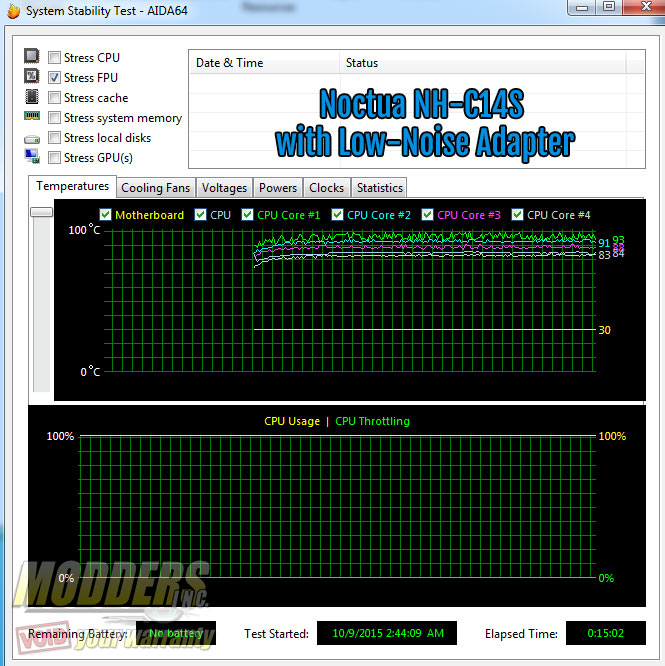The image size is (665, 666).
Task: Click the 100°C temperature axis label
Action: pos(85,230)
